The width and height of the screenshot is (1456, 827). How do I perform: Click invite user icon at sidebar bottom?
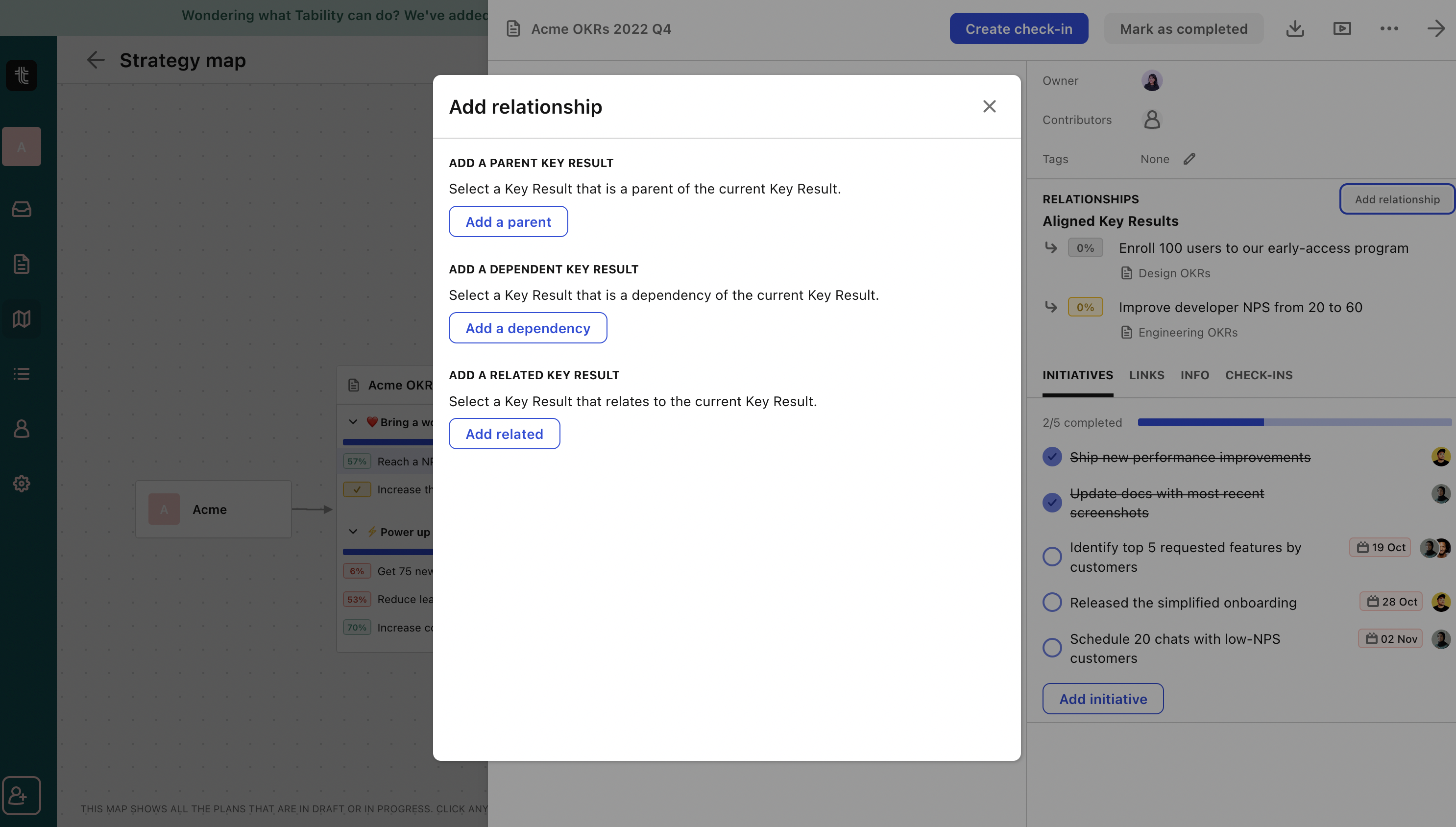coord(21,795)
